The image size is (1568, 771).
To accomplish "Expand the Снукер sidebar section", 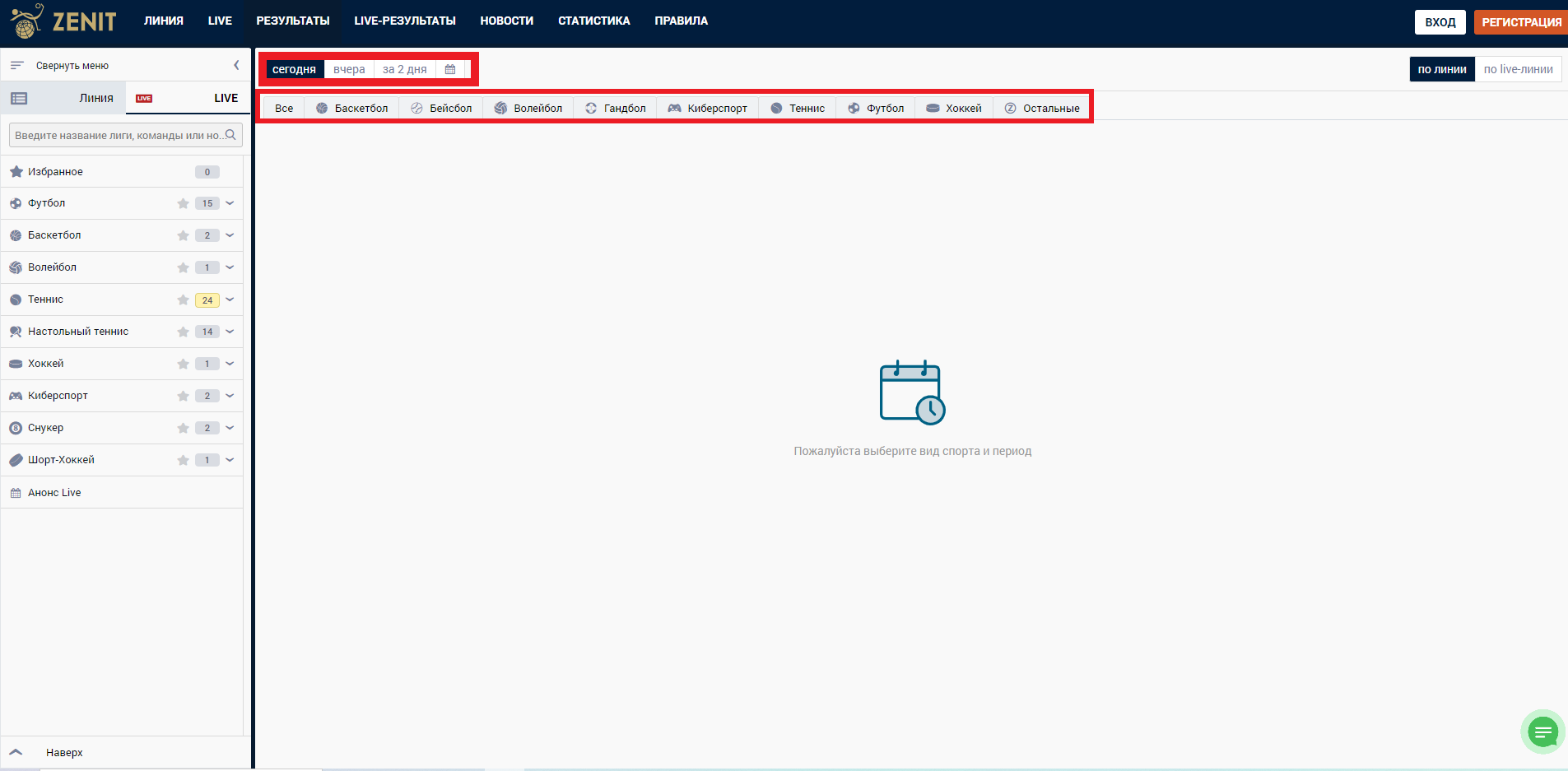I will [230, 428].
